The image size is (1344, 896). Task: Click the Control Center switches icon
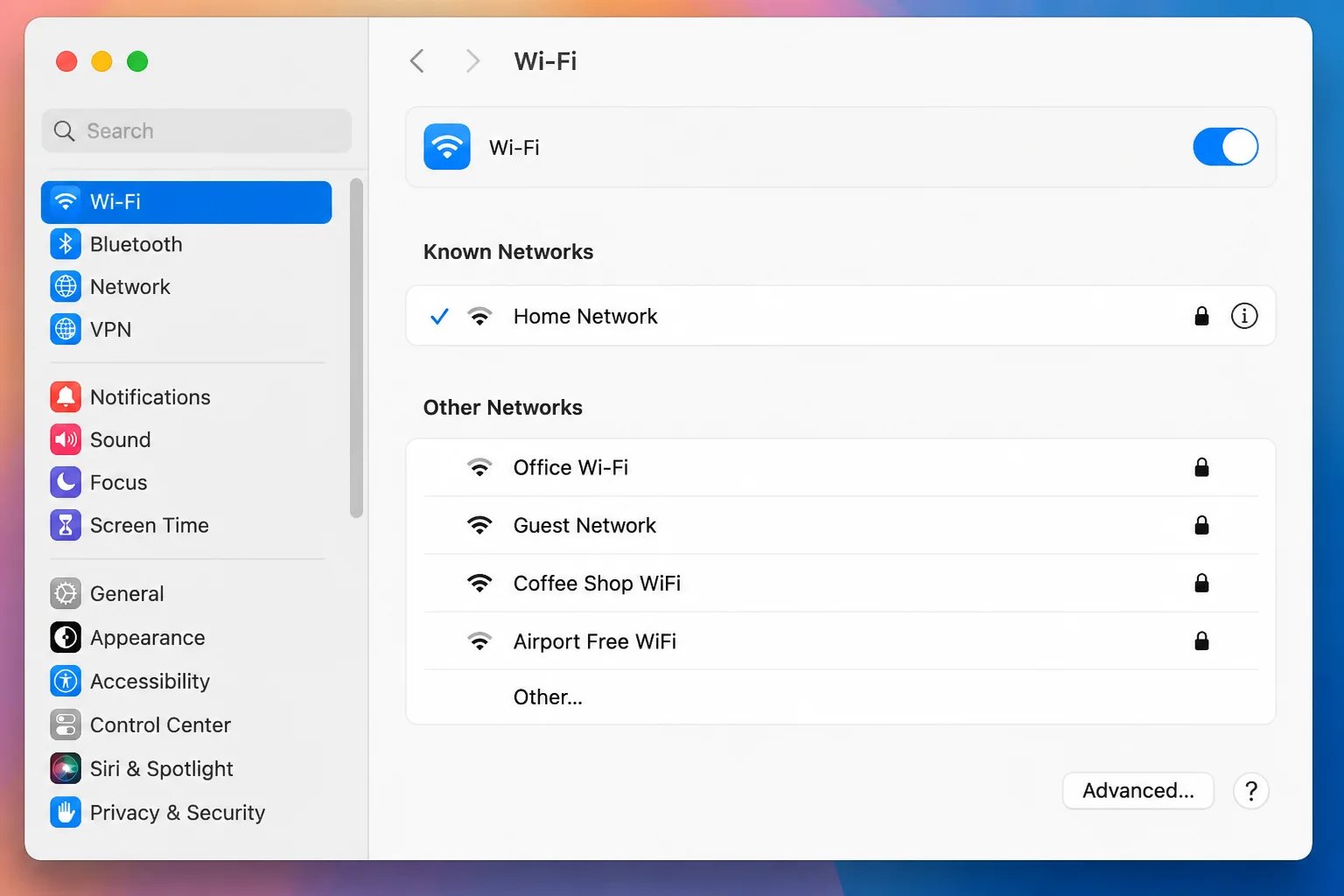click(x=66, y=725)
